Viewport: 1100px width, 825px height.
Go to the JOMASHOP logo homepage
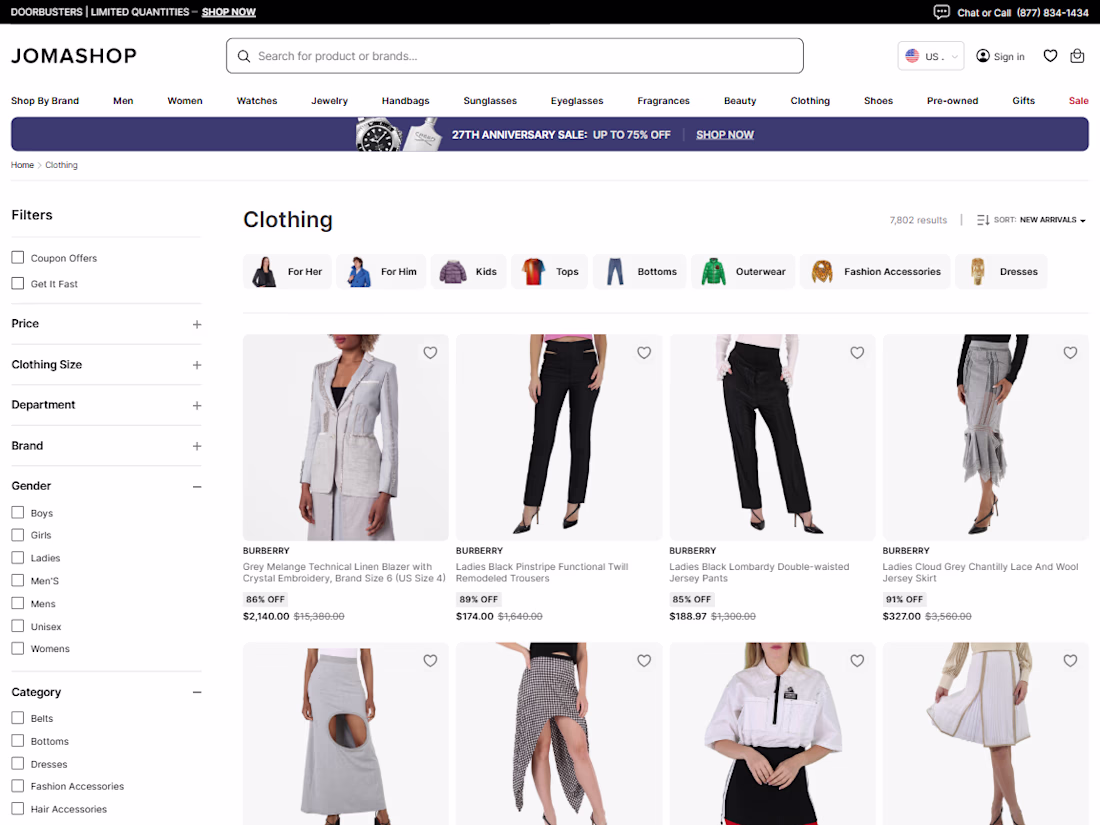74,56
